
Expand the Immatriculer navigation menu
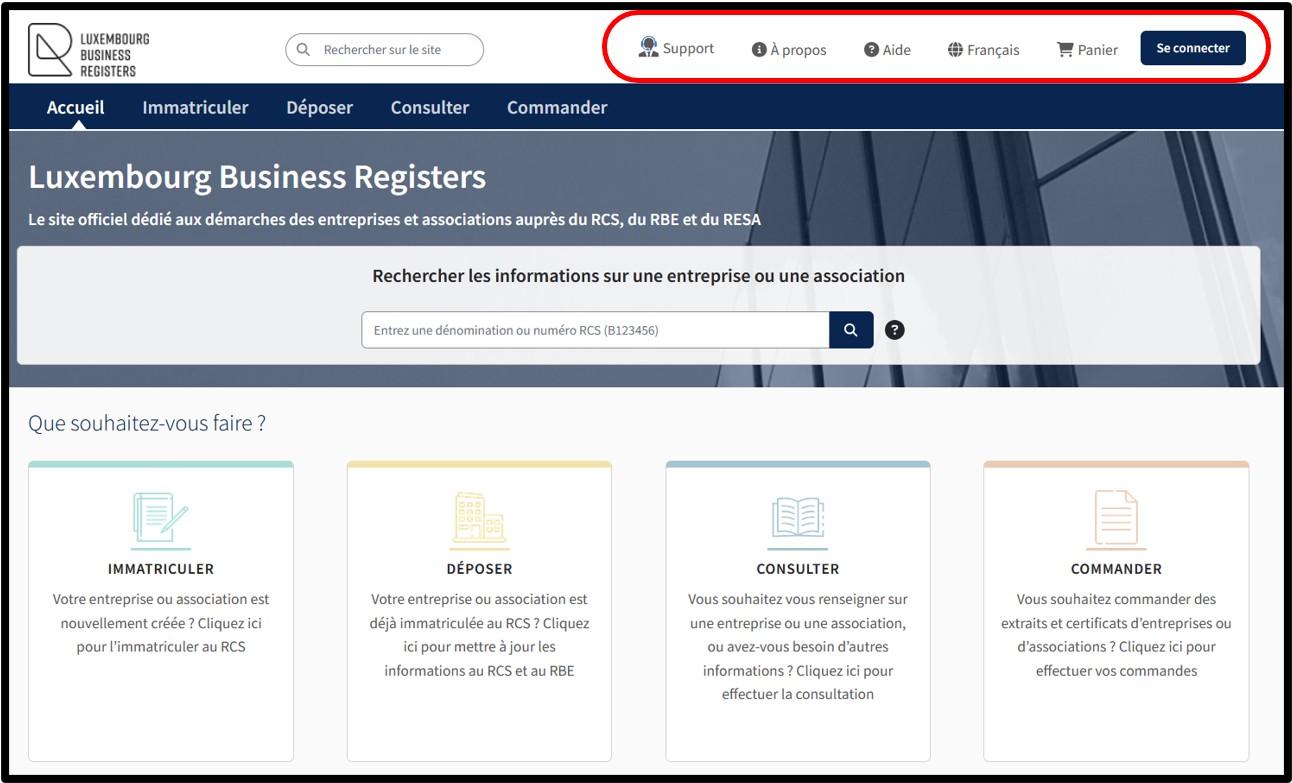point(195,107)
